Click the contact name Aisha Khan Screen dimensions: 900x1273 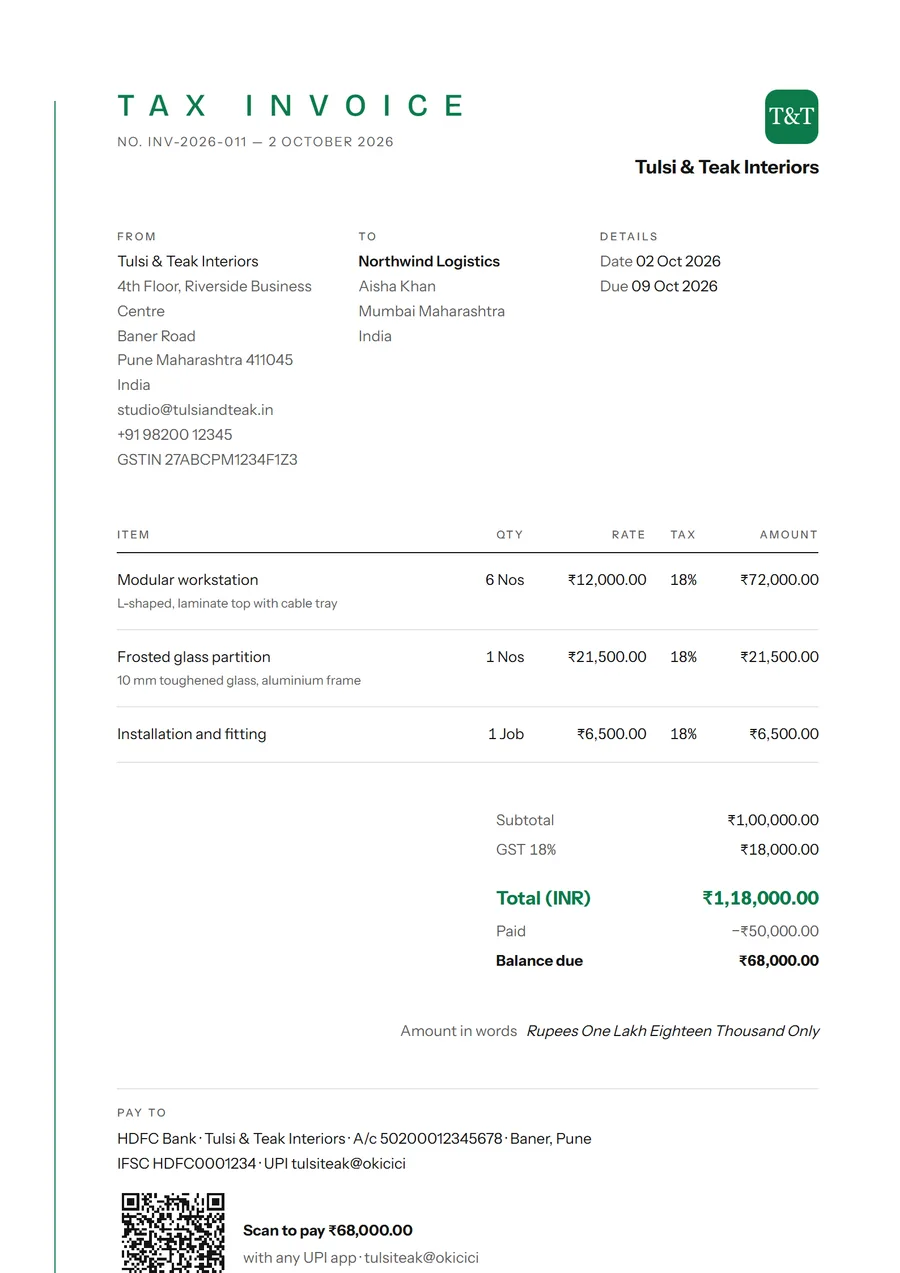[397, 286]
